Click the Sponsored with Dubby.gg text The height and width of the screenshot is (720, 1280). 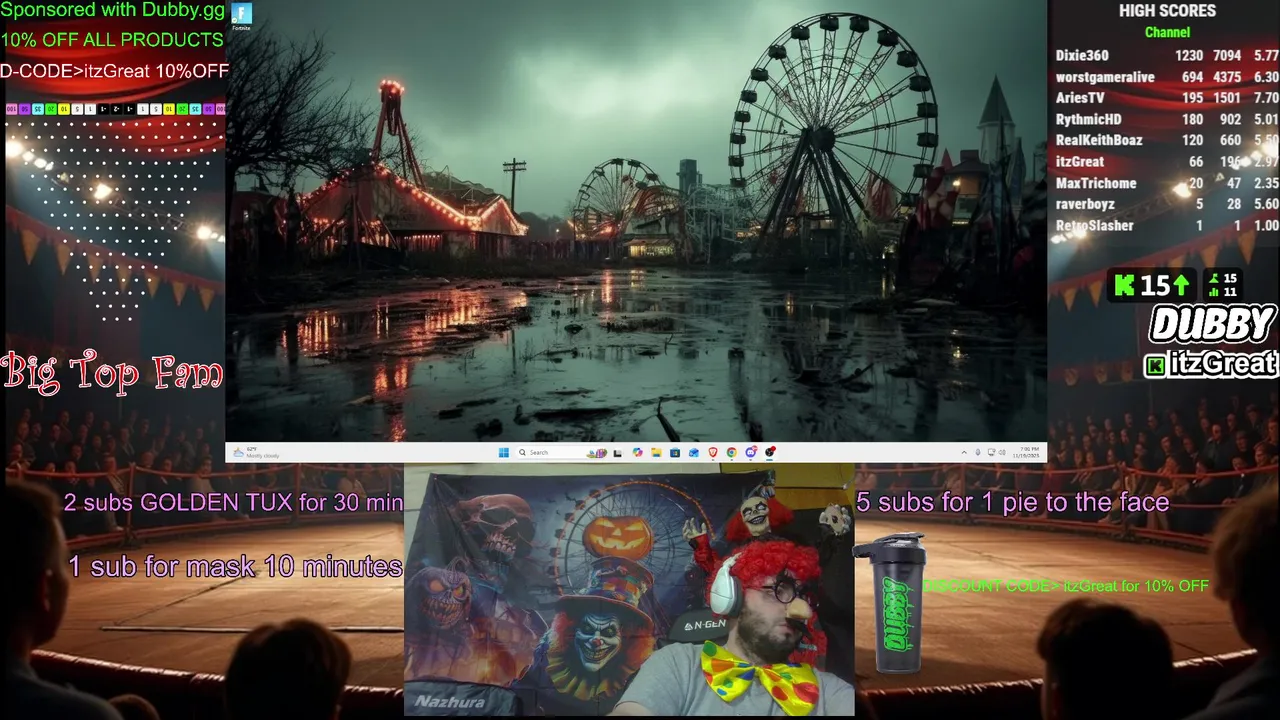point(112,11)
